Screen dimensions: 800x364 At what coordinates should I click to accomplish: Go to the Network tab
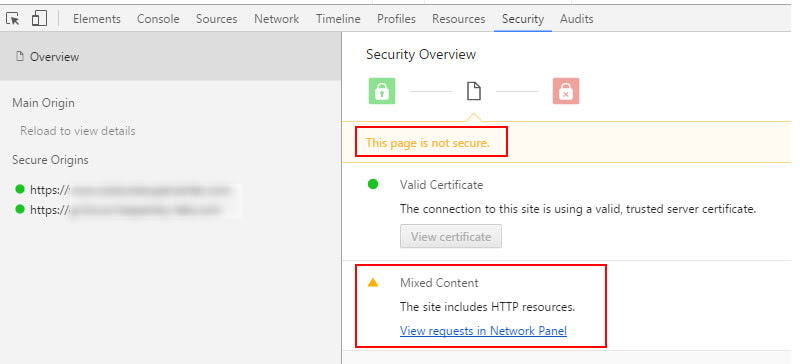point(277,19)
